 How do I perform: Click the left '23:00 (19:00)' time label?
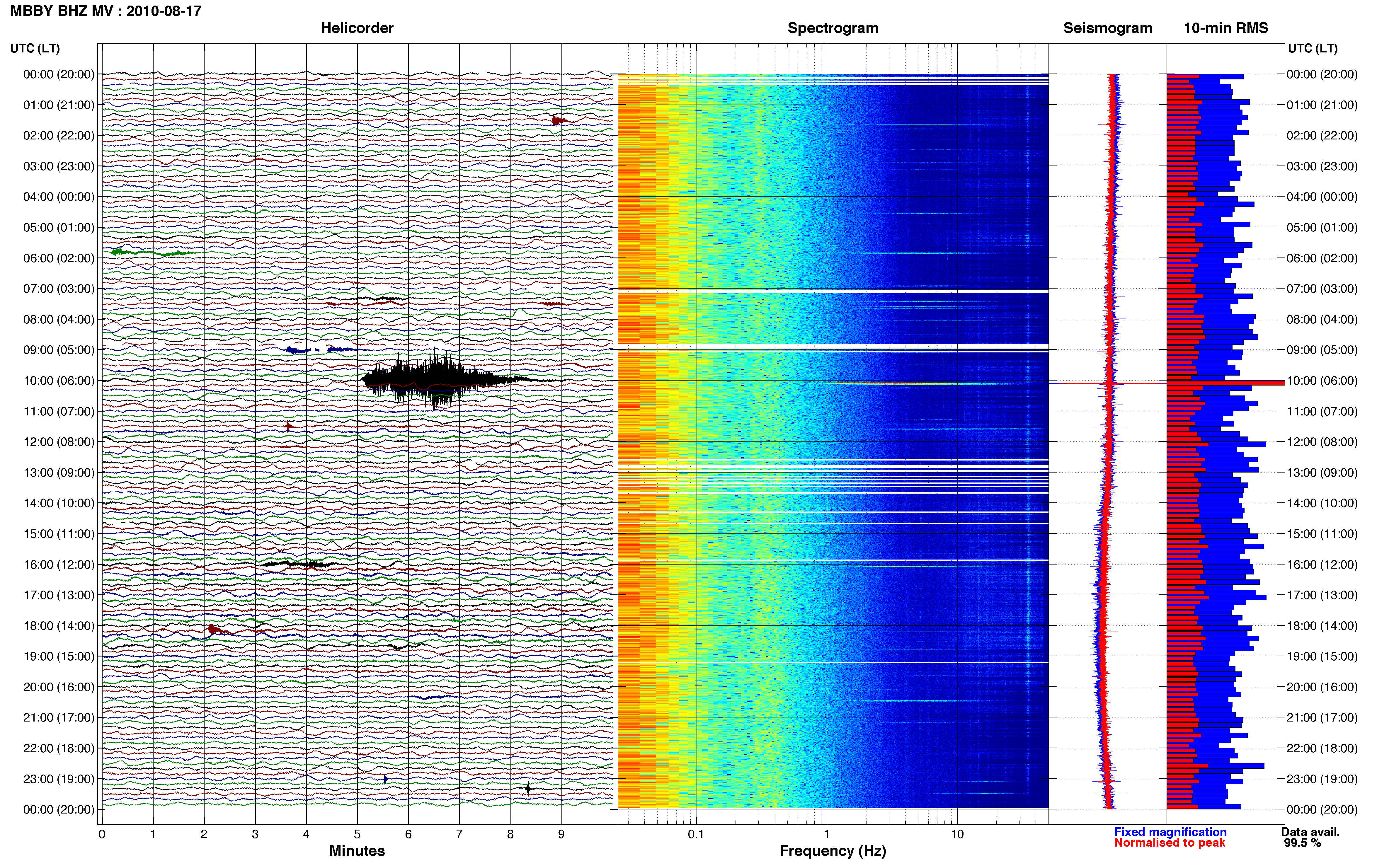pyautogui.click(x=59, y=779)
